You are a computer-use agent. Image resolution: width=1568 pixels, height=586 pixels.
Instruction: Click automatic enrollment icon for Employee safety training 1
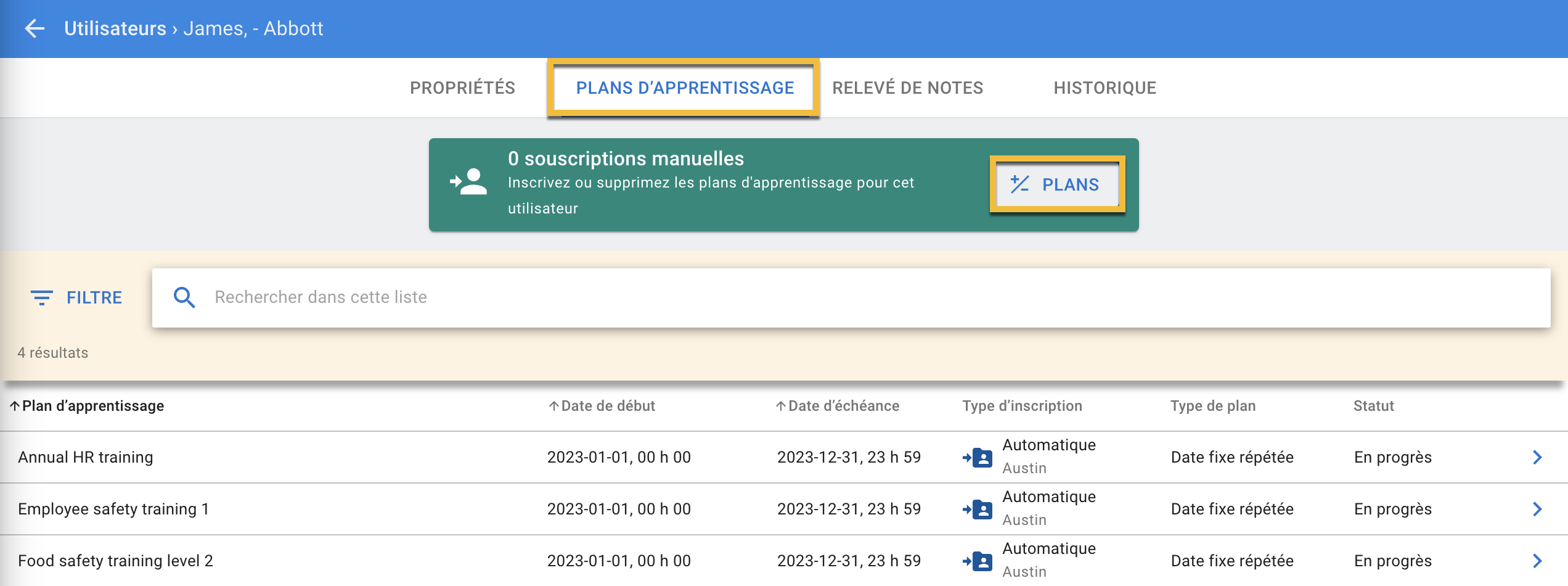pyautogui.click(x=978, y=510)
